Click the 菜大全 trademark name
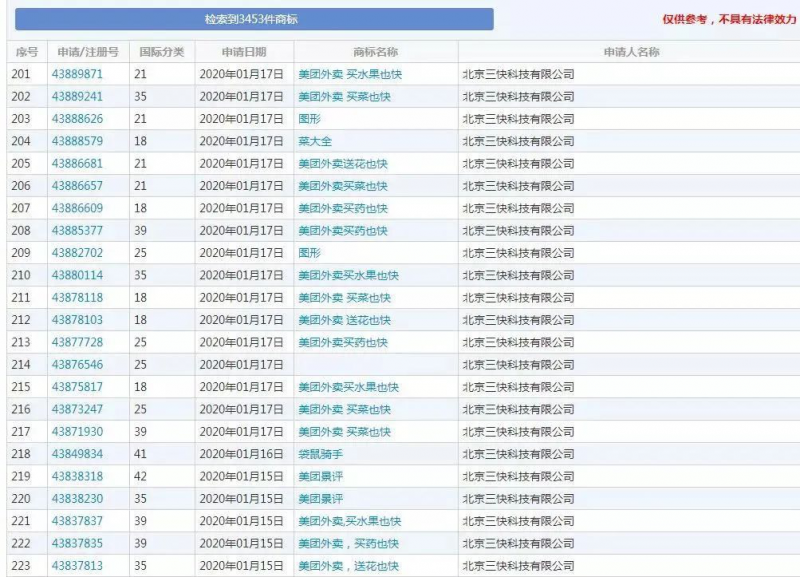The image size is (800, 577). (x=315, y=141)
